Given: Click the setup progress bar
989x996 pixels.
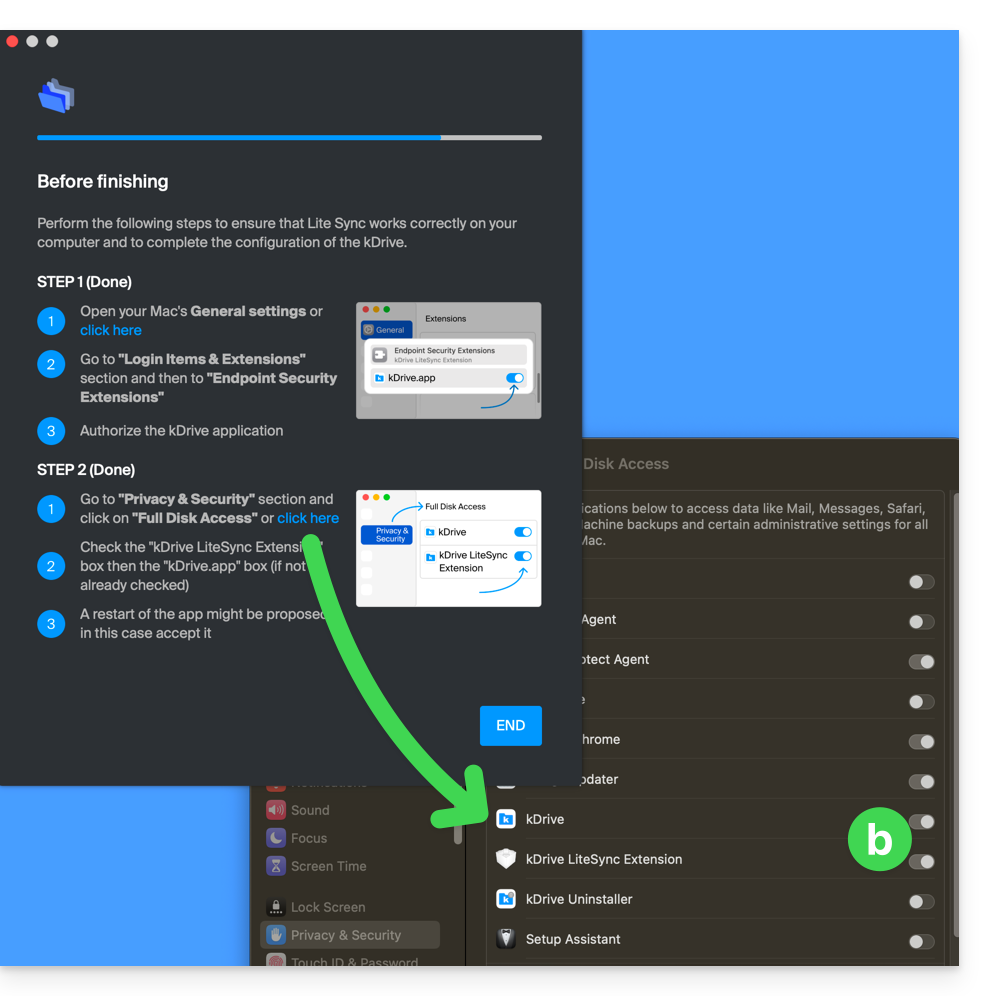Looking at the screenshot, I should click(x=289, y=137).
